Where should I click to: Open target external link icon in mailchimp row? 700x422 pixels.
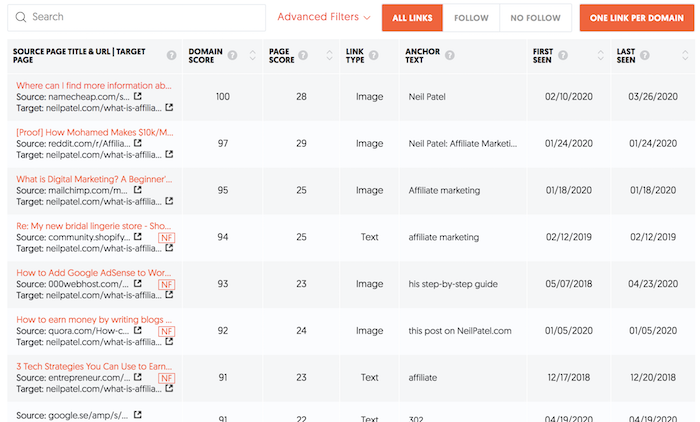(169, 201)
